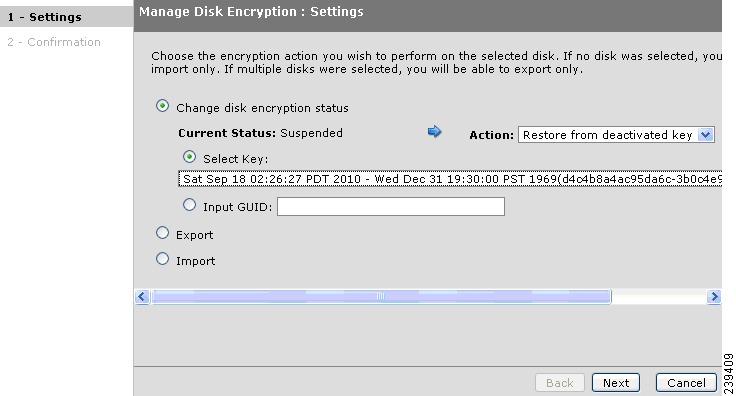Click Restore from deactivated key combo box

click(x=616, y=135)
